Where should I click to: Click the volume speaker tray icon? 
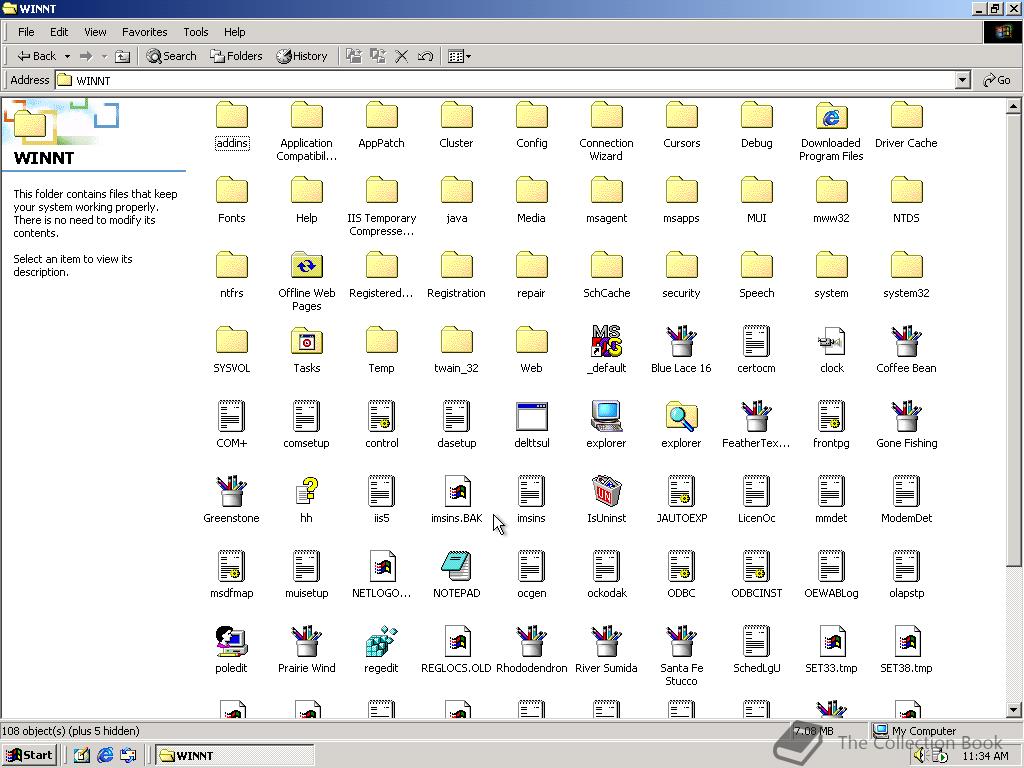tap(920, 756)
